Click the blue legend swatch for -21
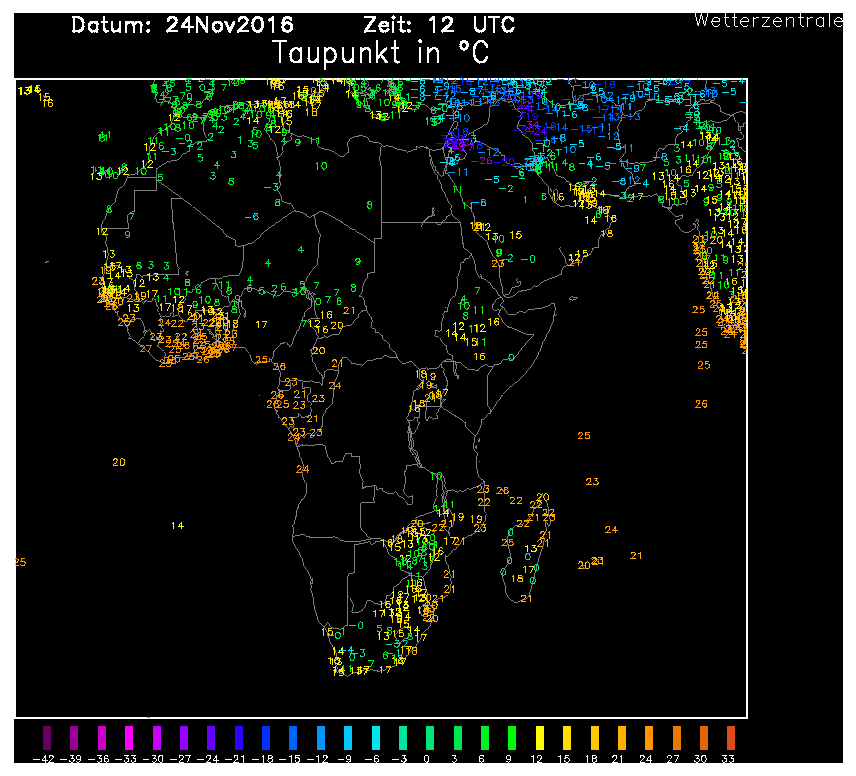The height and width of the screenshot is (776, 856). pos(237,739)
